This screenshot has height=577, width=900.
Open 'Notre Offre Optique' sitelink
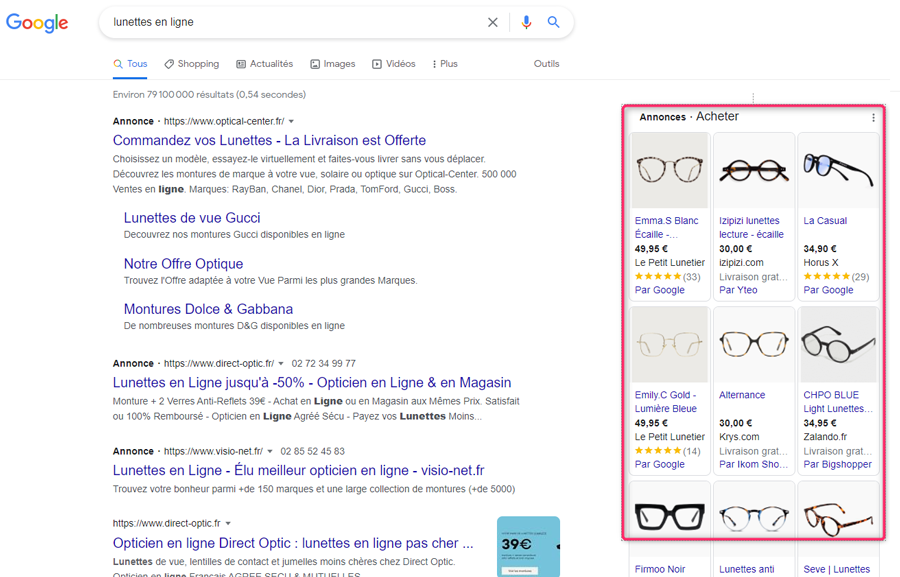pyautogui.click(x=184, y=264)
